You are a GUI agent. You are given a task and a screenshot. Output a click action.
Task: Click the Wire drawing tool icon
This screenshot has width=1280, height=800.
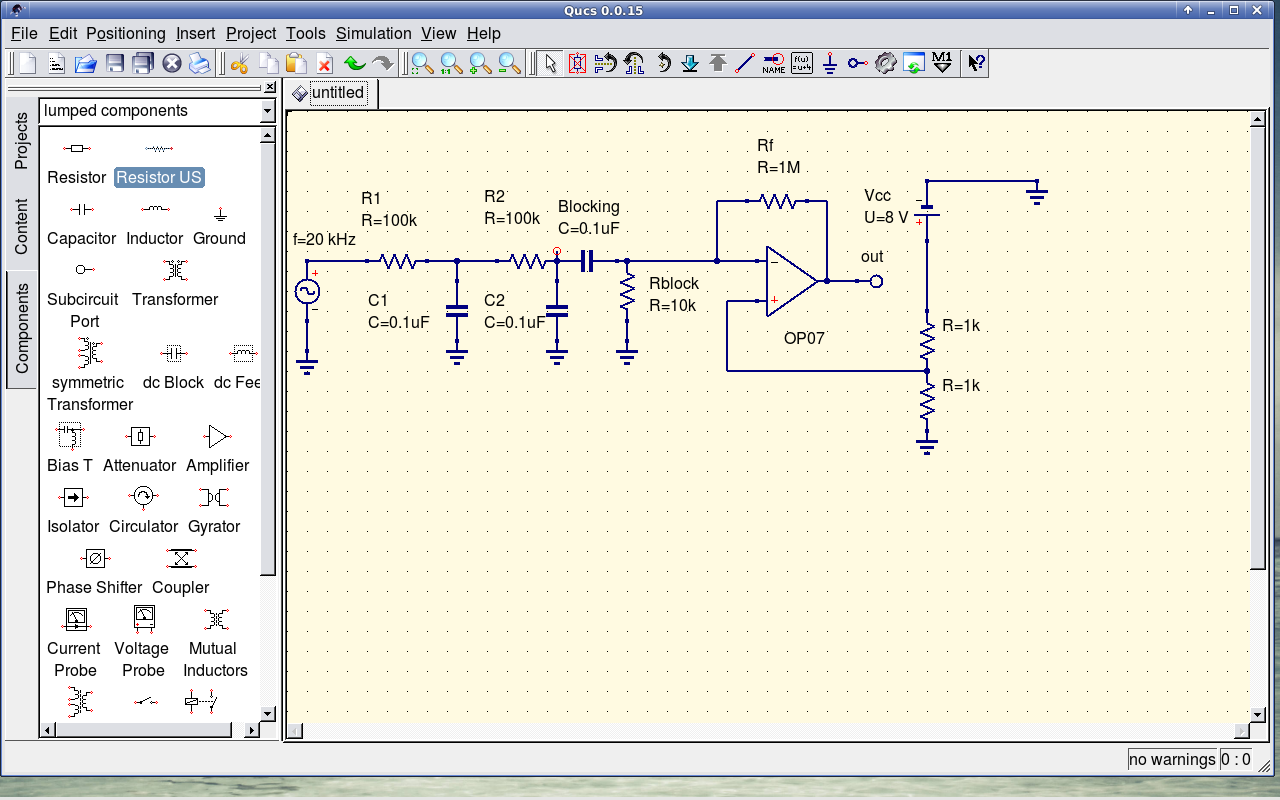(x=744, y=64)
